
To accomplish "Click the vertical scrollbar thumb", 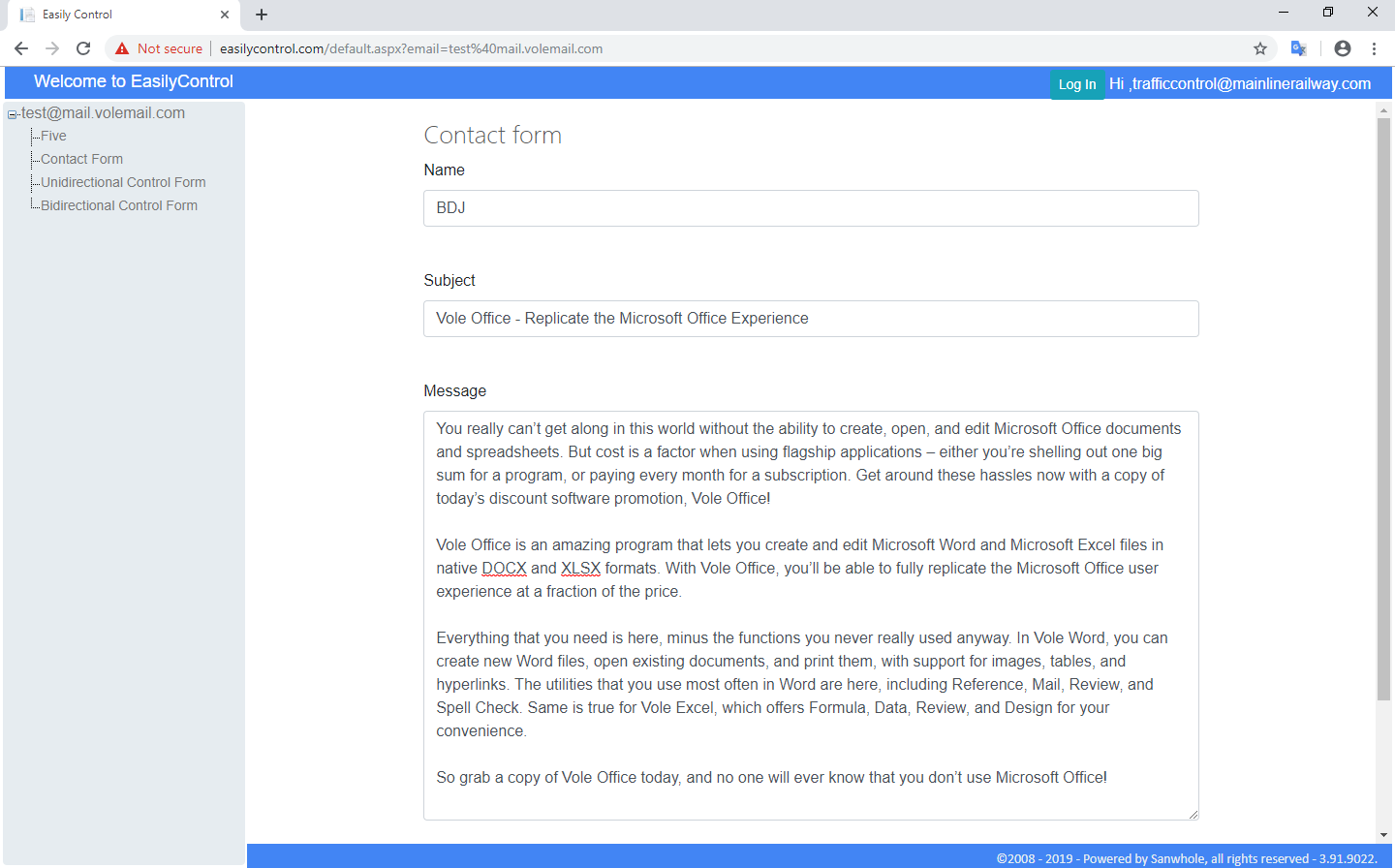I will pyautogui.click(x=1383, y=409).
